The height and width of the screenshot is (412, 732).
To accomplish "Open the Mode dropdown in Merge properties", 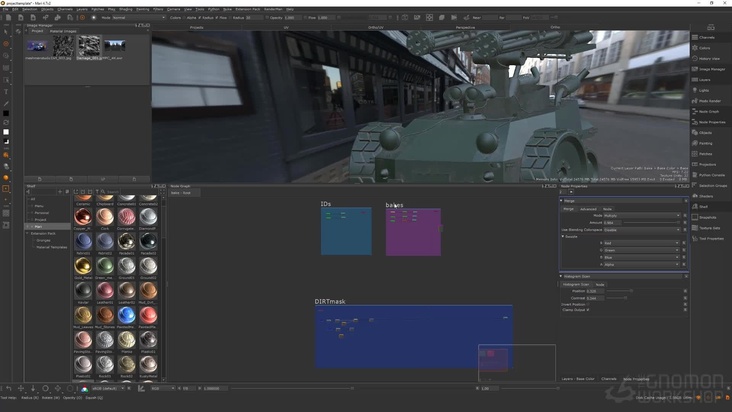I will tap(642, 215).
